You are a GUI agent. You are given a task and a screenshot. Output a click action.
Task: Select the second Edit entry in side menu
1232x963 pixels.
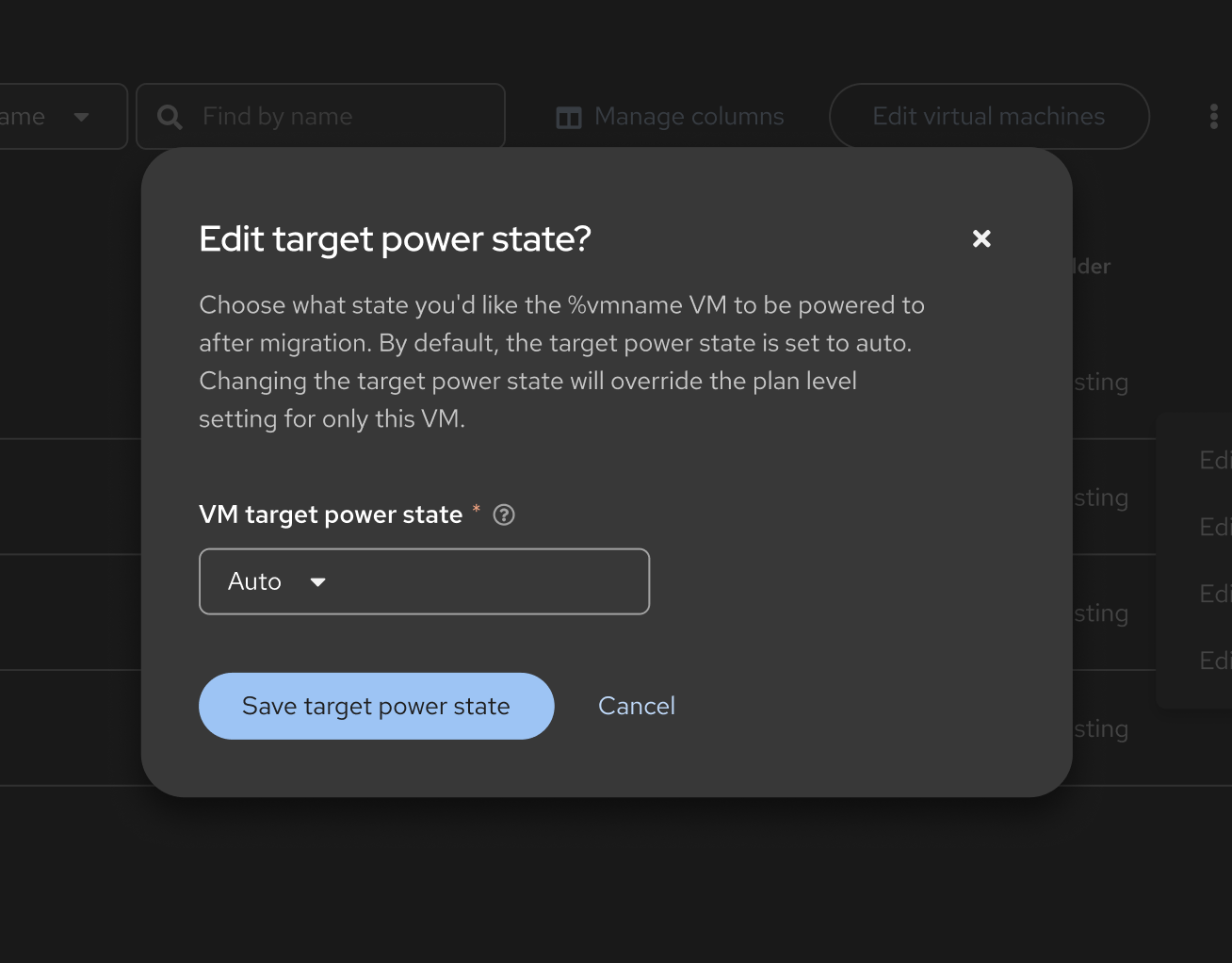[1214, 527]
